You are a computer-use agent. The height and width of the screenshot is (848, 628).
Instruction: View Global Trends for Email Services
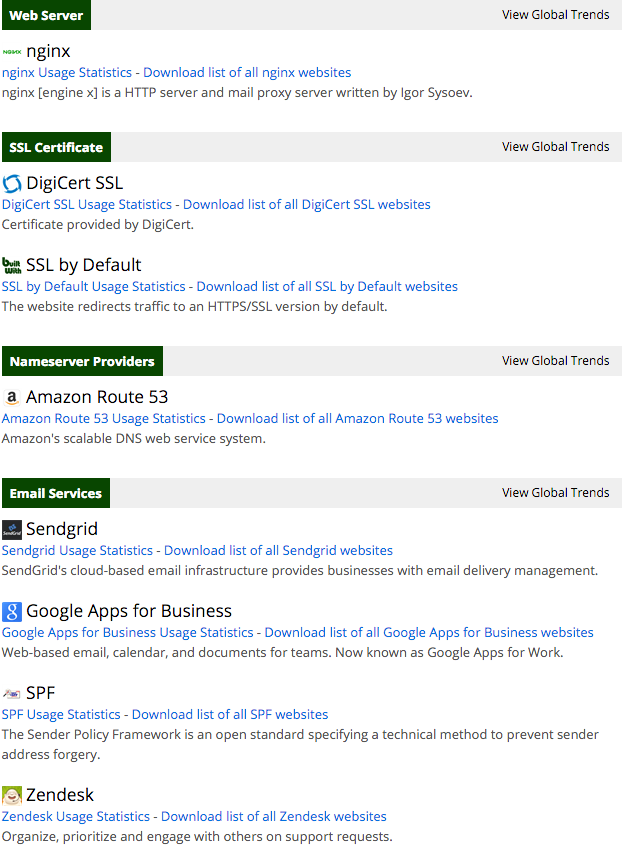click(556, 493)
